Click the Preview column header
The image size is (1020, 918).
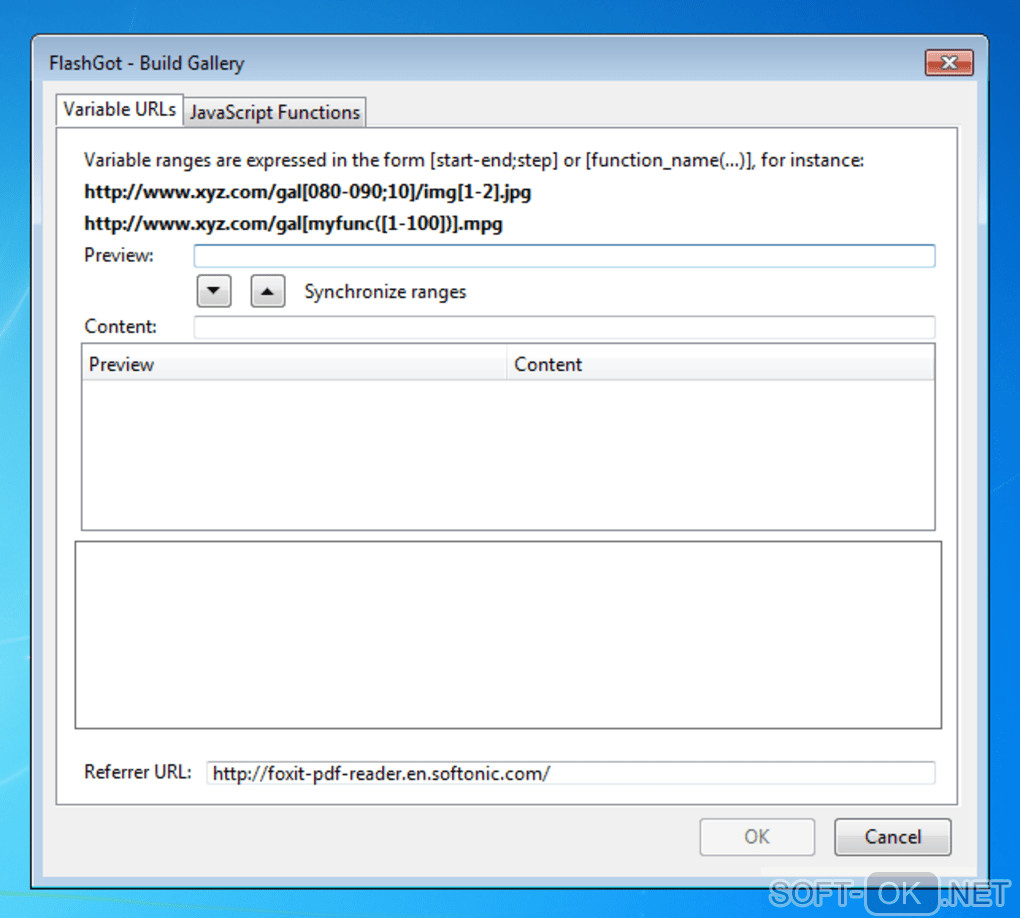pos(294,364)
